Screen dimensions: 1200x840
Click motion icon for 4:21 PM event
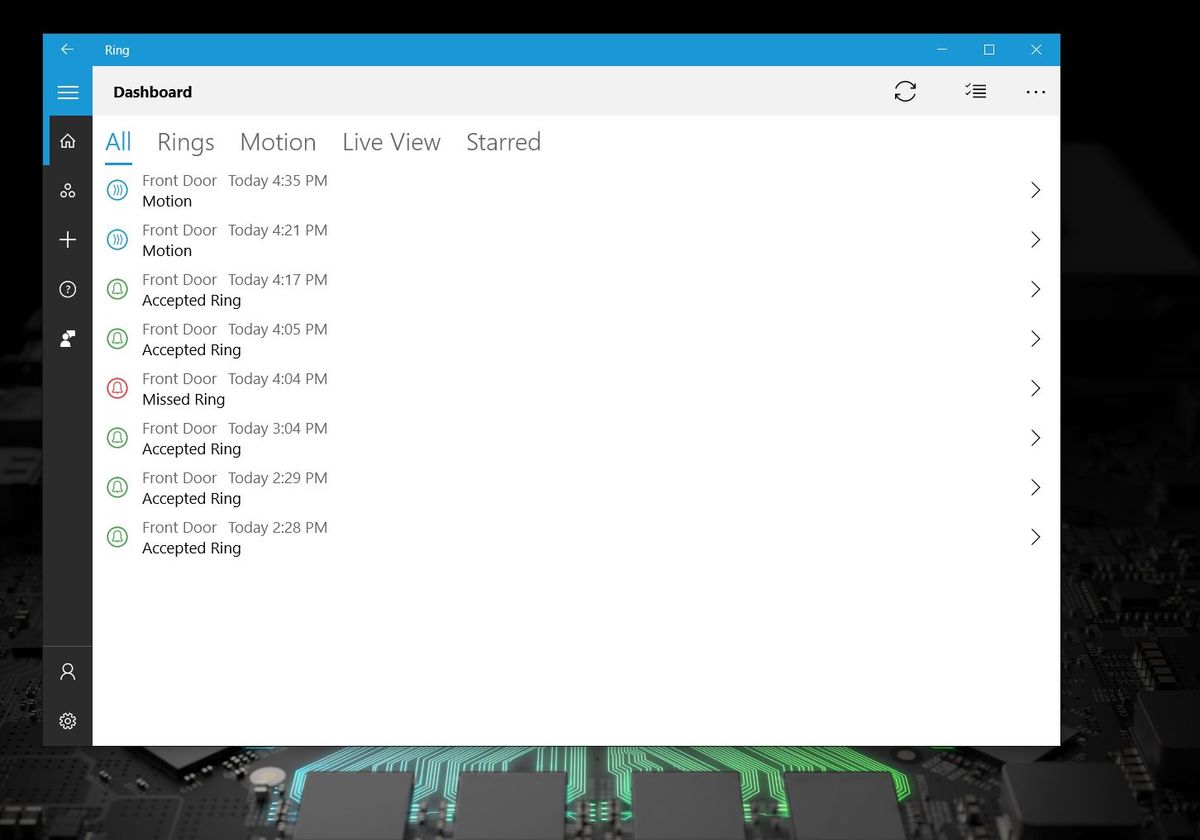pos(118,240)
